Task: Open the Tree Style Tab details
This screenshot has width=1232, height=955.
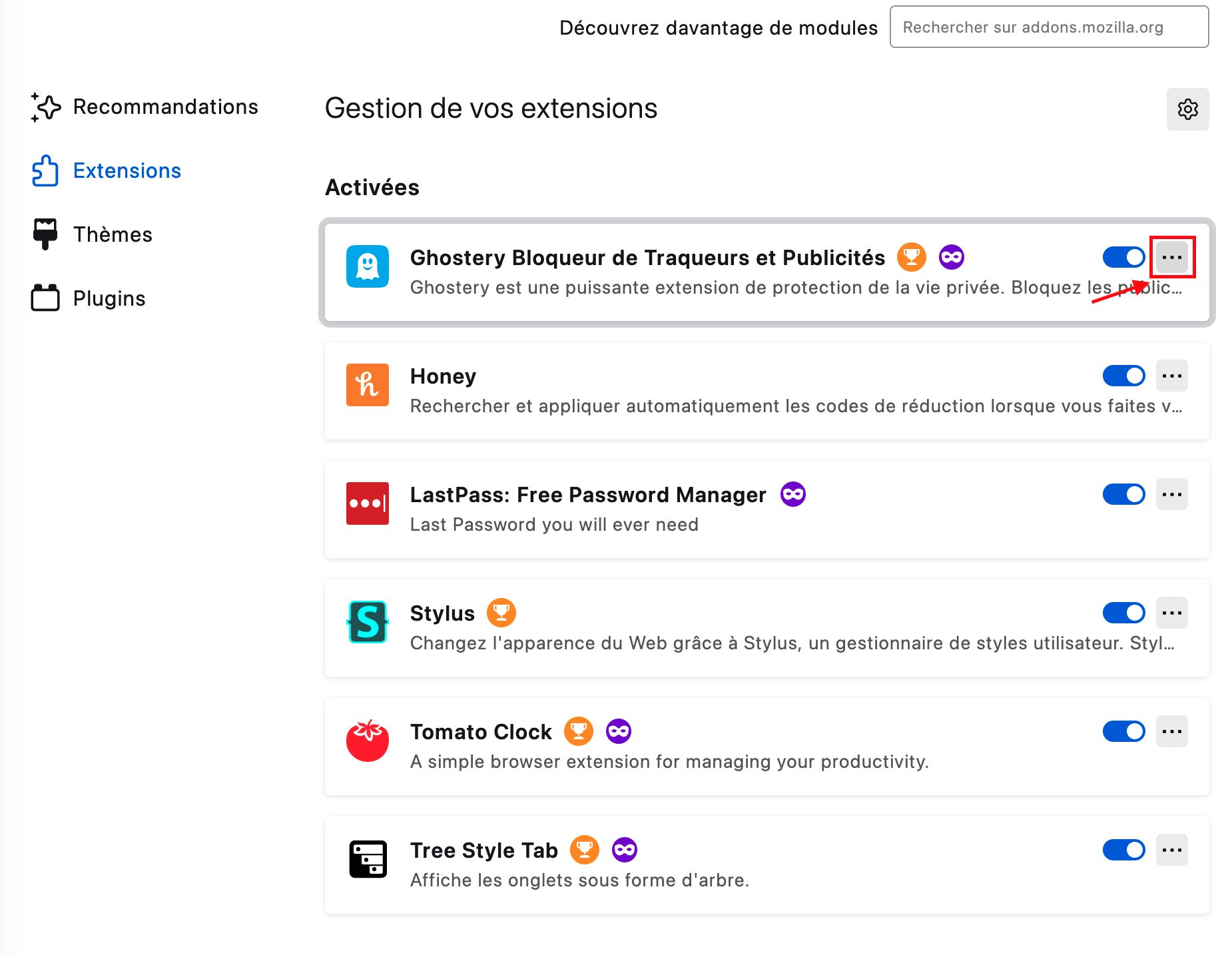Action: (x=484, y=850)
